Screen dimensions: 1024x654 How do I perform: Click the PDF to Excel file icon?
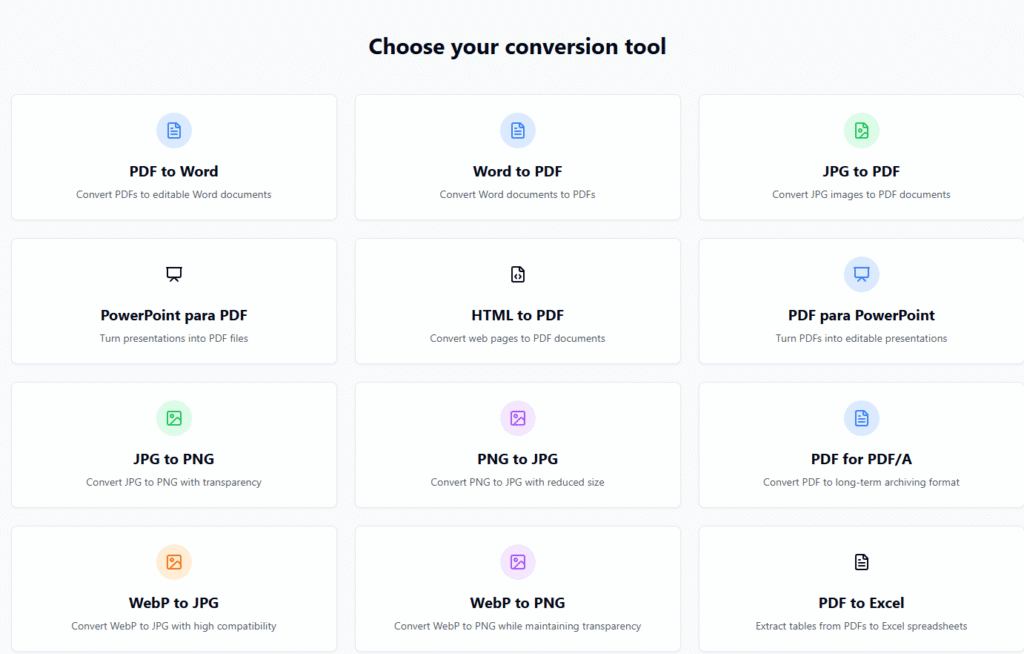pos(861,562)
